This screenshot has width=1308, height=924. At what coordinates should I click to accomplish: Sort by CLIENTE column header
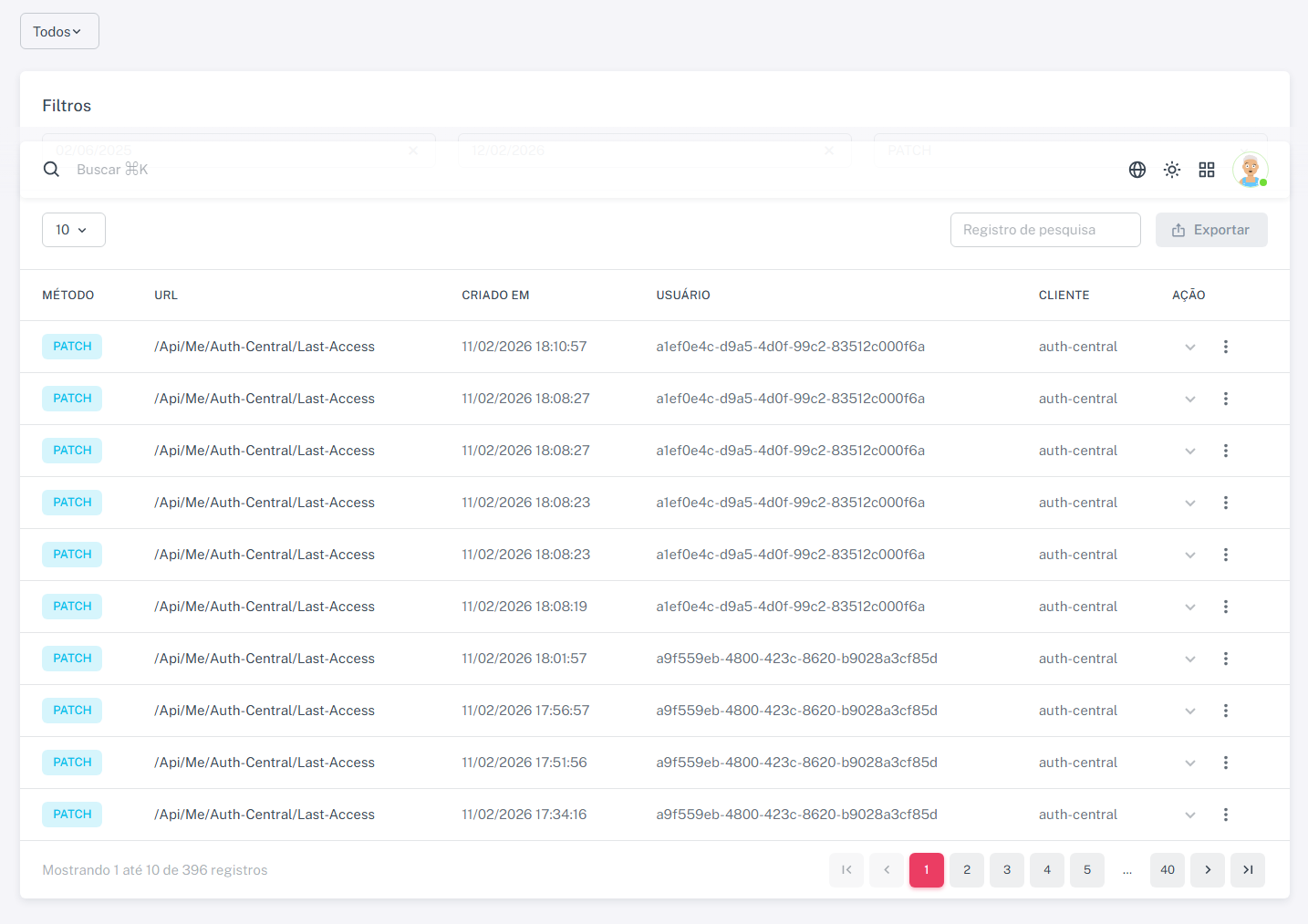point(1064,296)
